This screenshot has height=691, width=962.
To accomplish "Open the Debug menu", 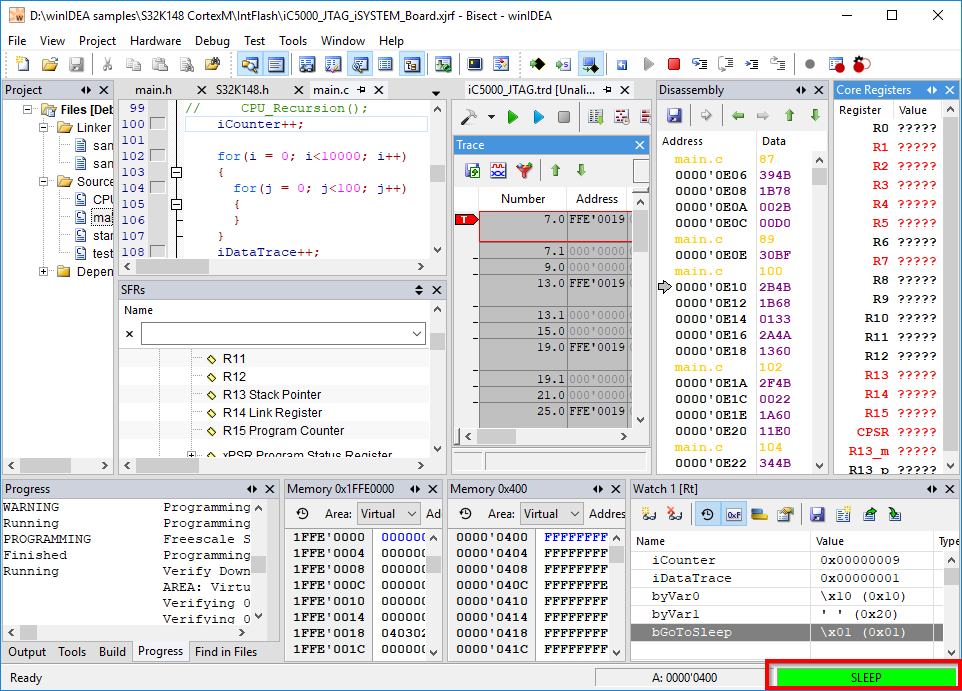I will tap(212, 41).
